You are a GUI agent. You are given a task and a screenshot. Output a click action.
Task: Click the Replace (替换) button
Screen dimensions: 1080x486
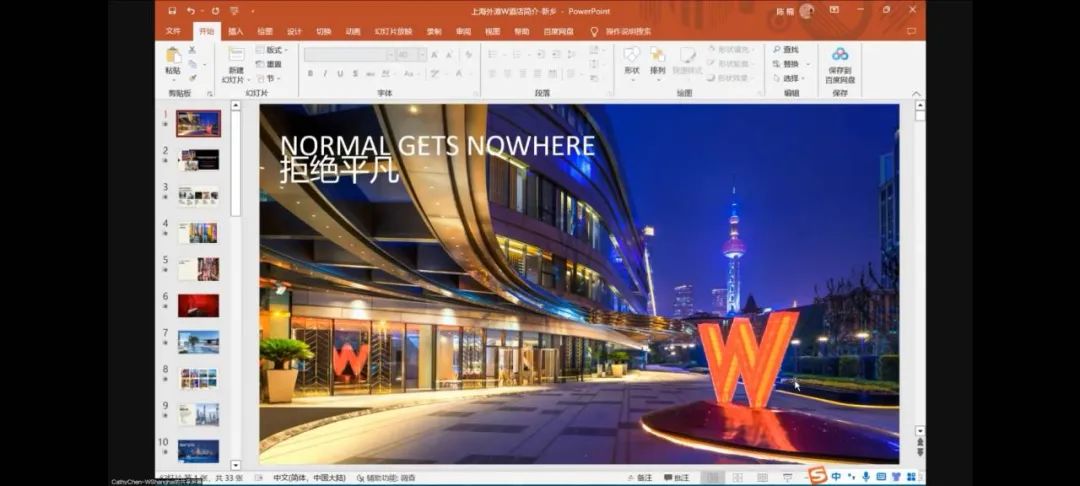[x=785, y=64]
